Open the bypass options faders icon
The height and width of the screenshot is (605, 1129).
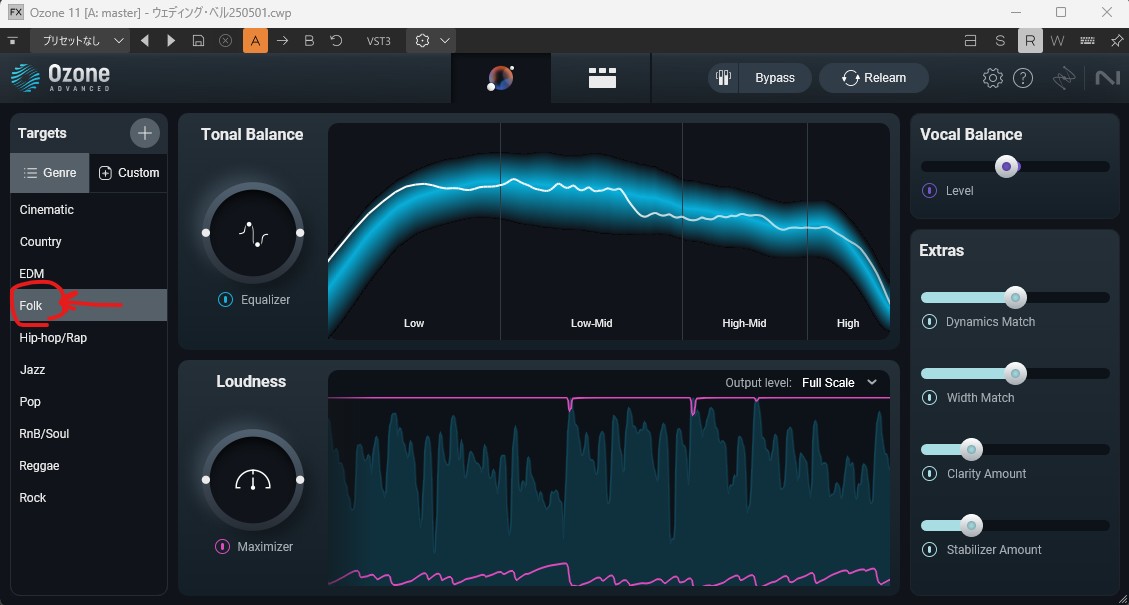click(x=724, y=78)
